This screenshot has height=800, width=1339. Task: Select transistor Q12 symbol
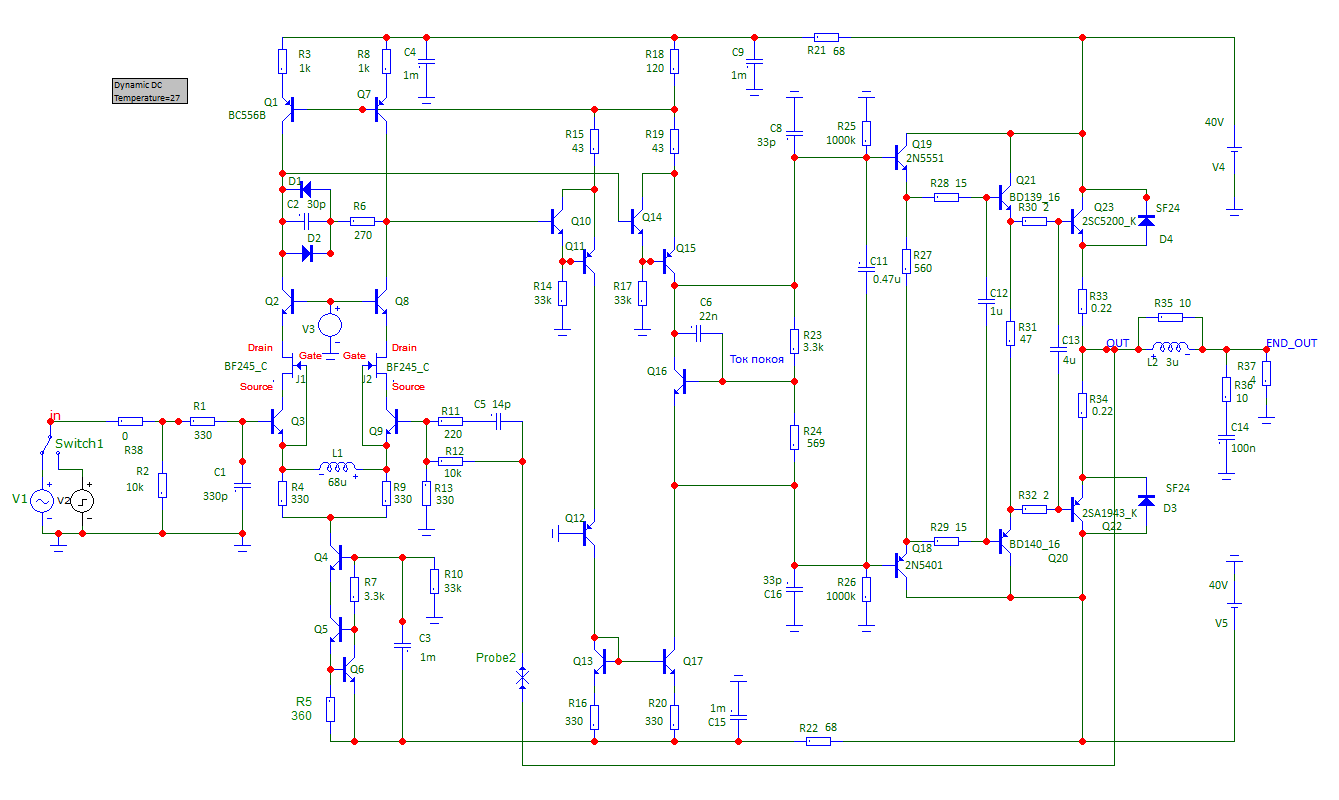click(589, 533)
